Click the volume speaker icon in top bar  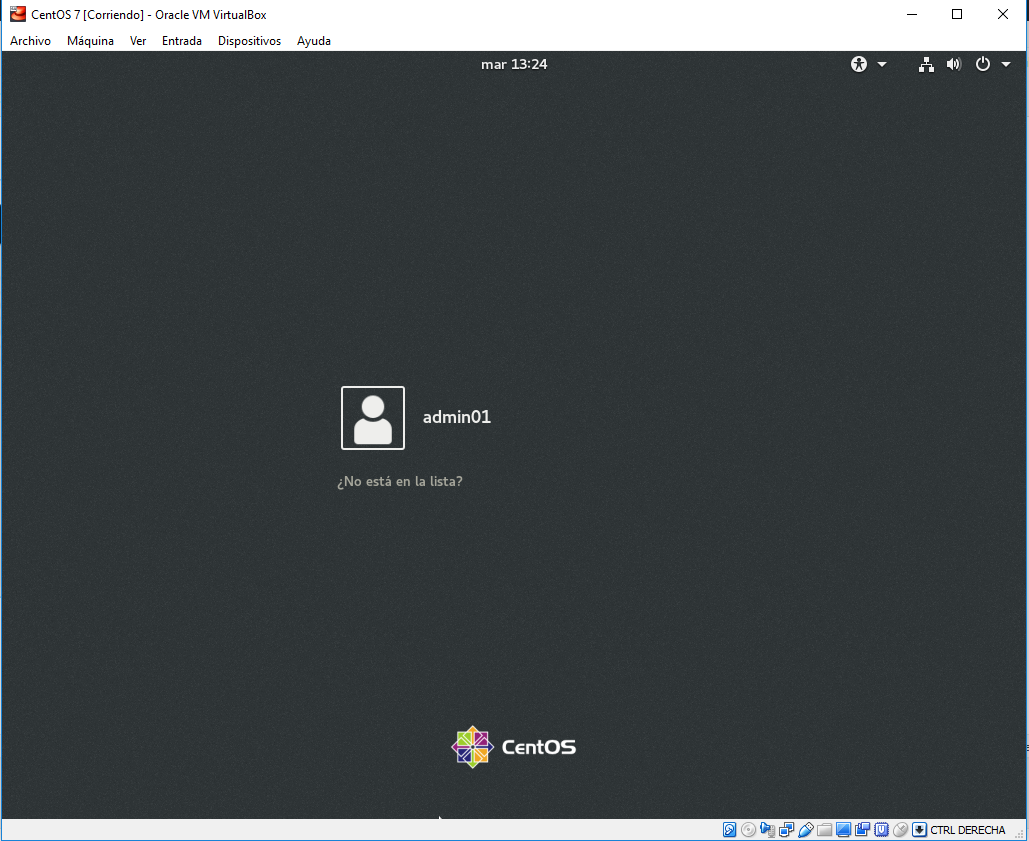pyautogui.click(x=953, y=64)
